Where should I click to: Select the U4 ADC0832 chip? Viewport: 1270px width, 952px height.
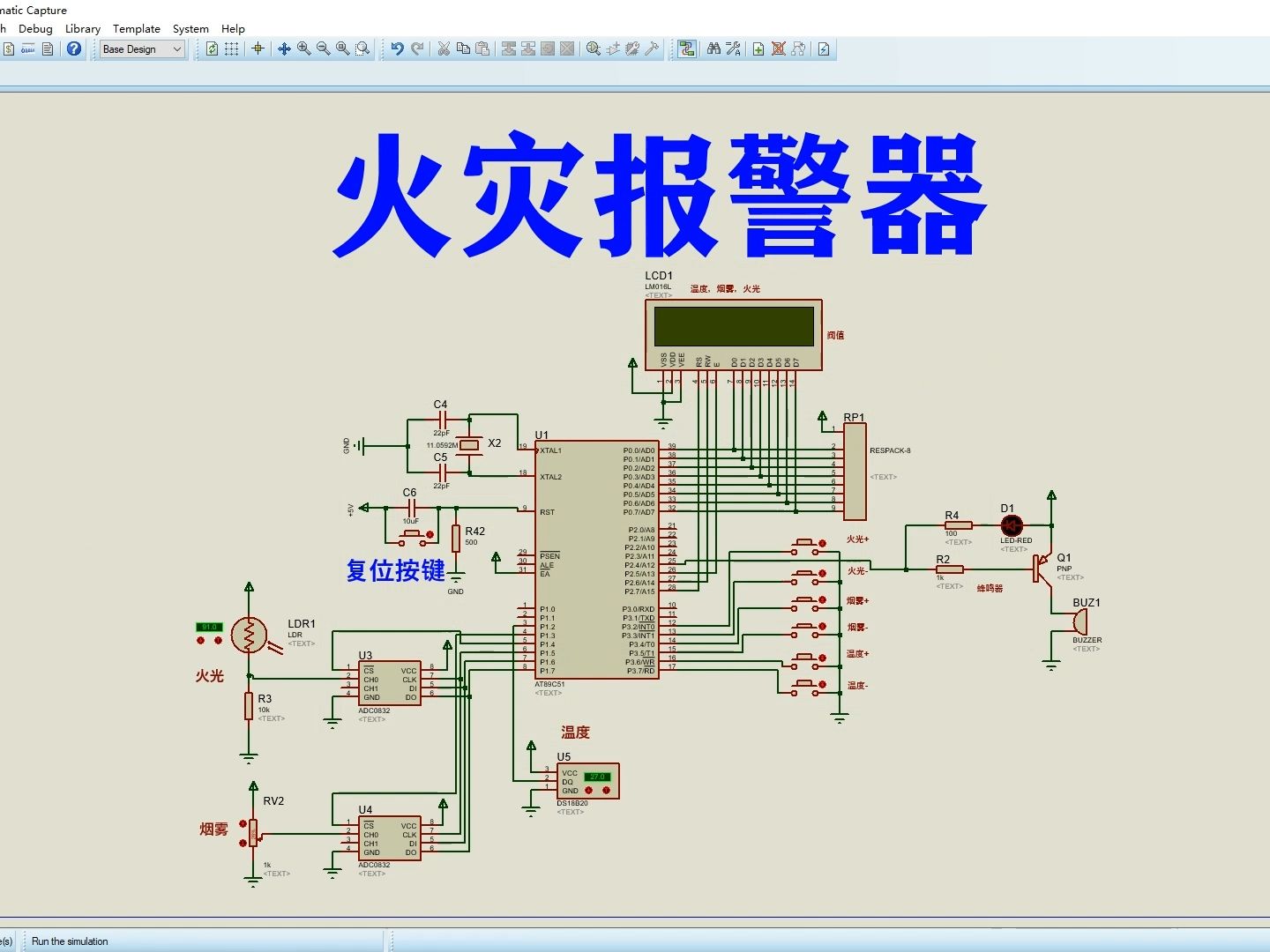(389, 838)
